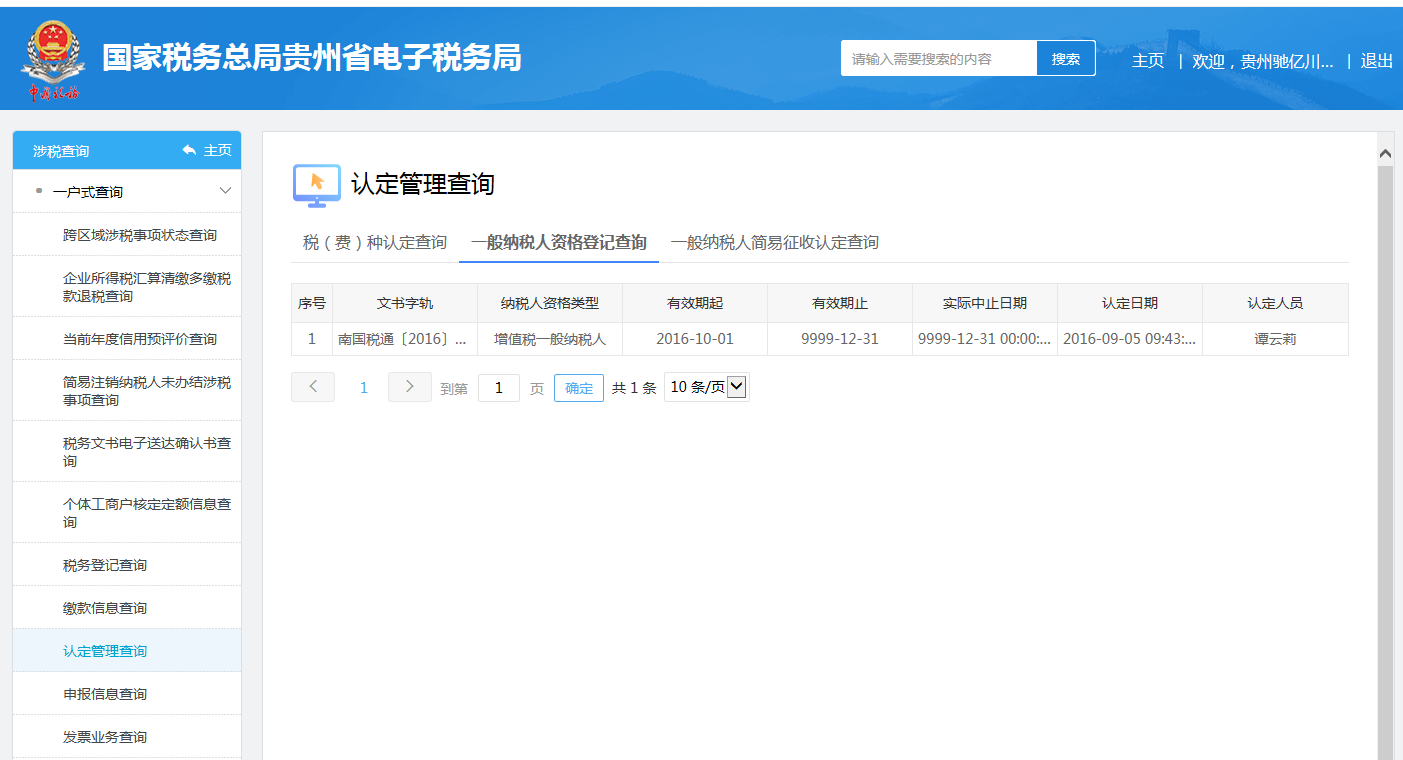The image size is (1403, 760).
Task: Click 退出 to log out
Action: coord(1376,60)
